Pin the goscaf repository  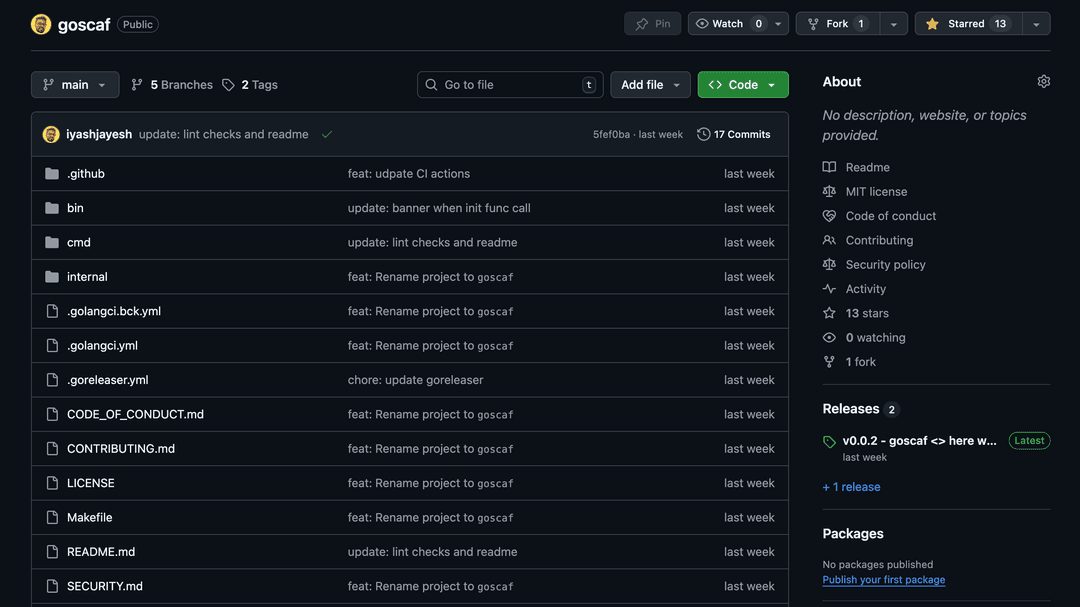(652, 22)
